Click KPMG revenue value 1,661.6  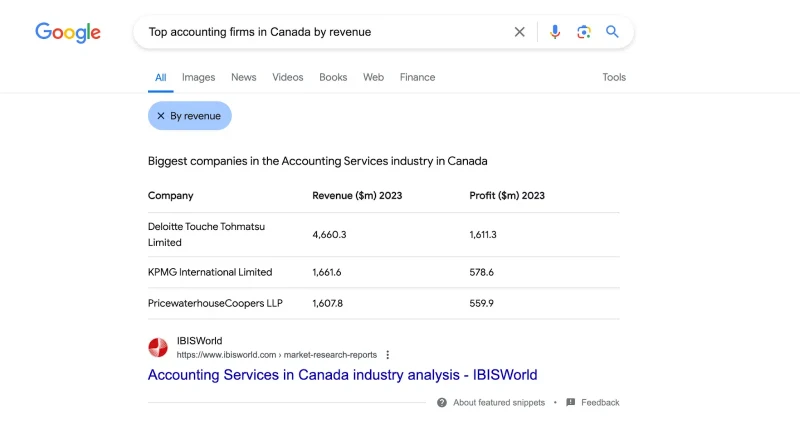(x=327, y=272)
